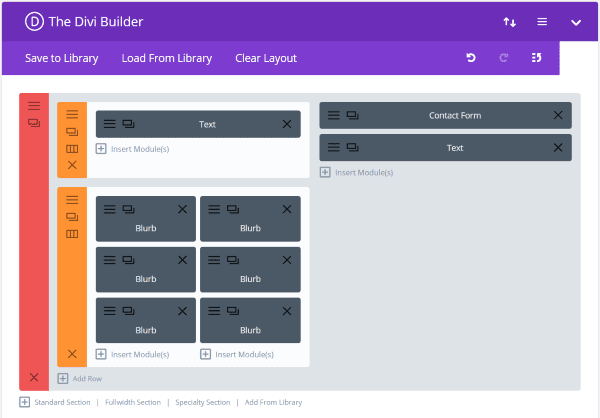Collapse the Divi Builder panel with chevron
Screen dimensions: 600x418
tap(576, 23)
